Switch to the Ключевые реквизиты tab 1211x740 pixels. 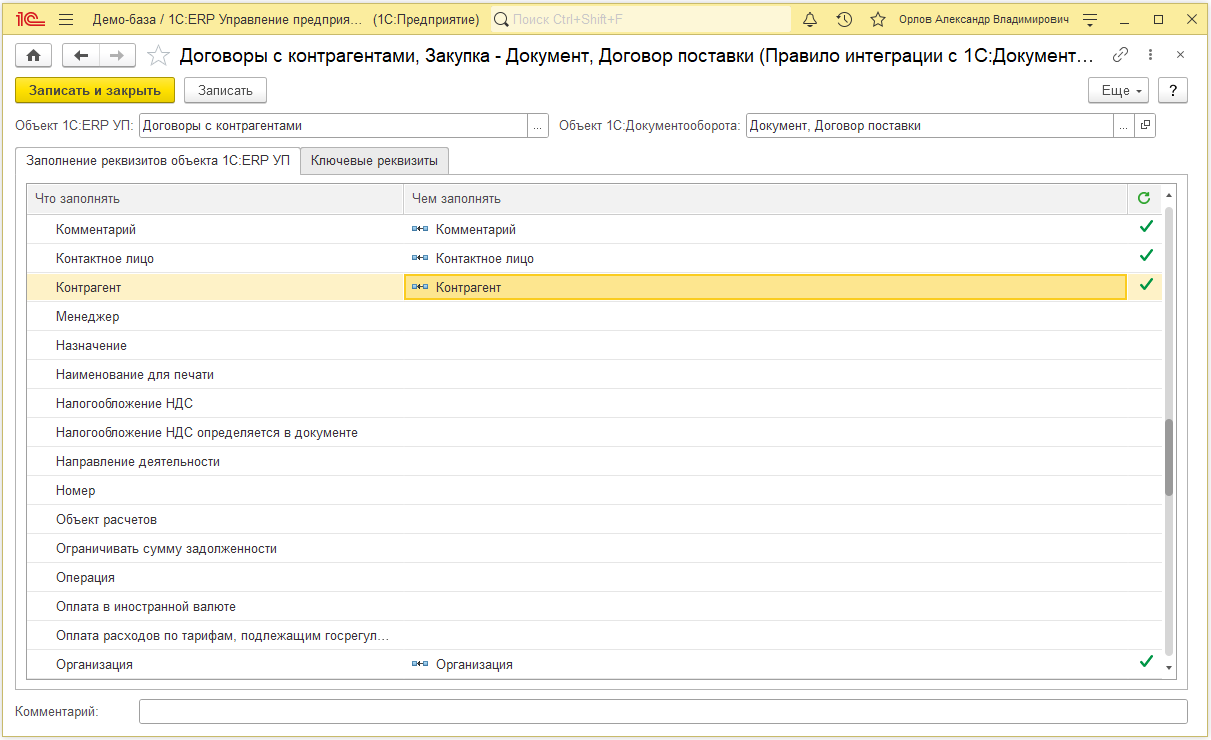374,160
